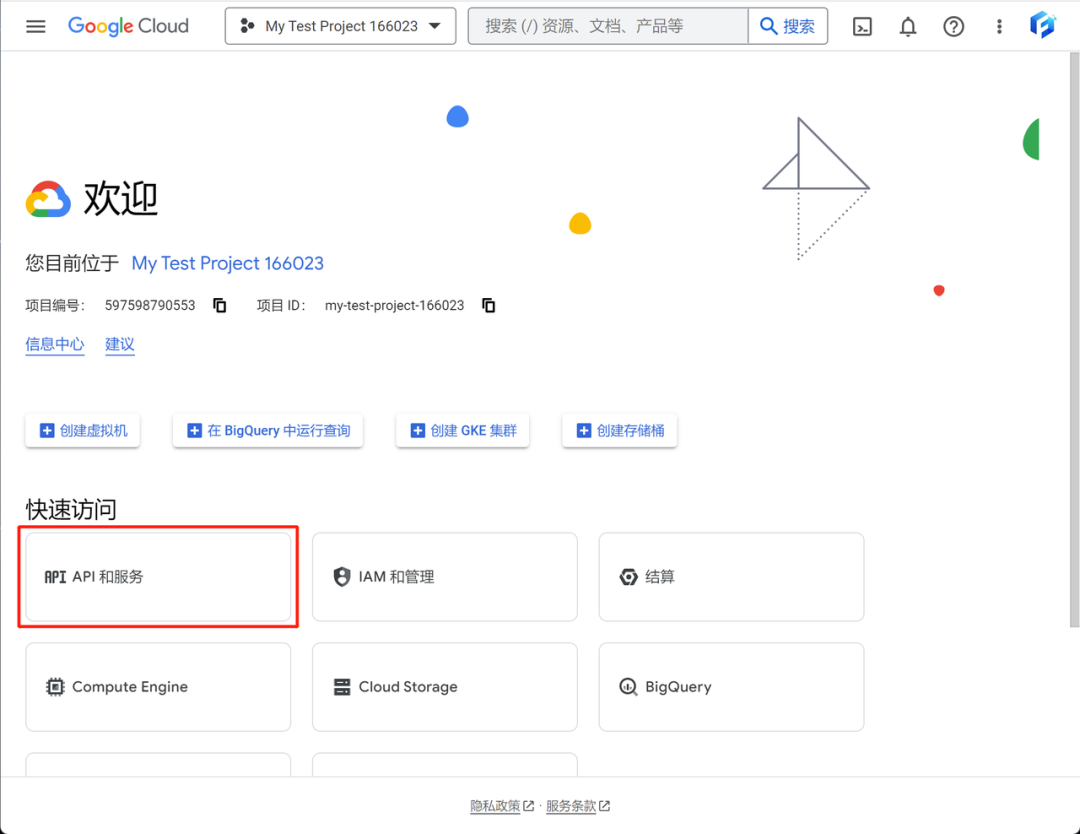Click the account avatar icon
1080x834 pixels.
pos(1042,25)
